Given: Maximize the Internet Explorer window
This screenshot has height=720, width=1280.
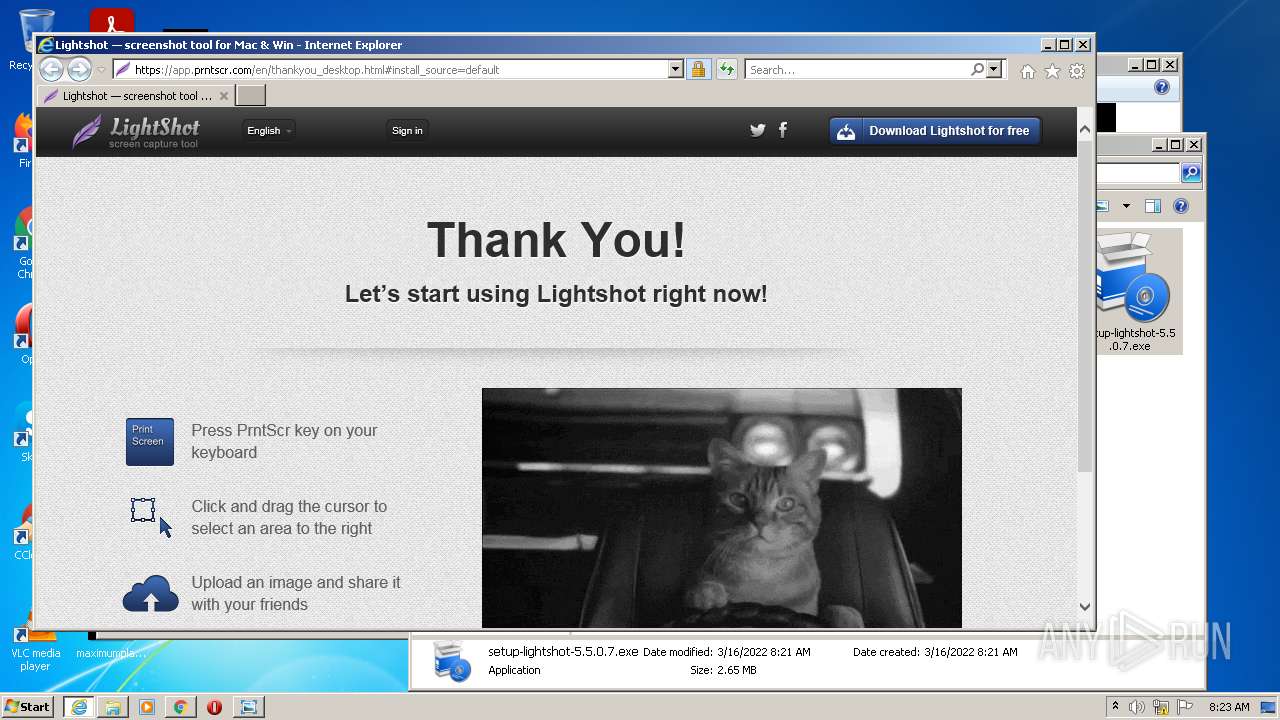Looking at the screenshot, I should (x=1065, y=45).
